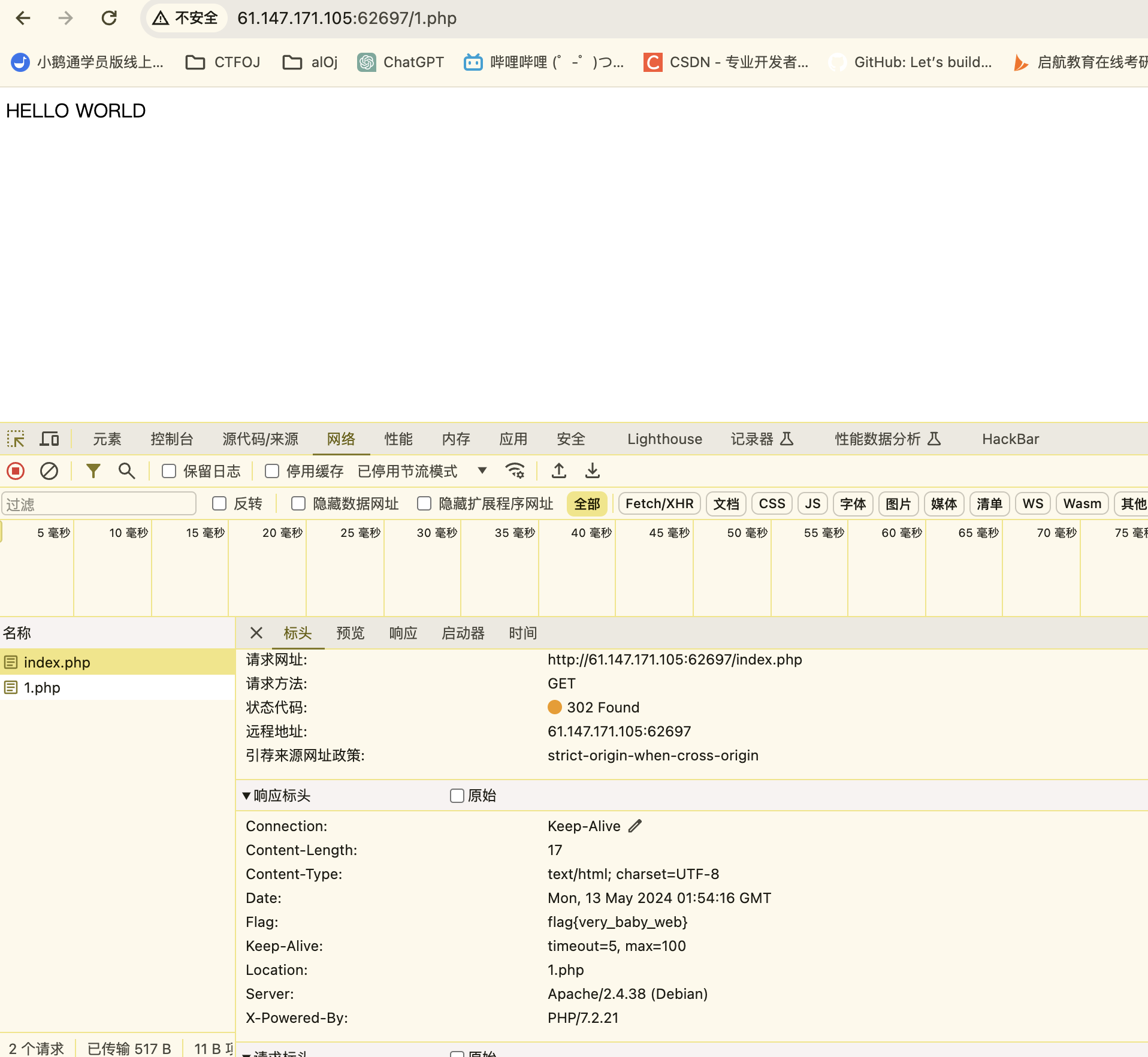Screen dimensions: 1148x1057
Task: Open the 性能数据分析 panel
Action: [x=888, y=439]
